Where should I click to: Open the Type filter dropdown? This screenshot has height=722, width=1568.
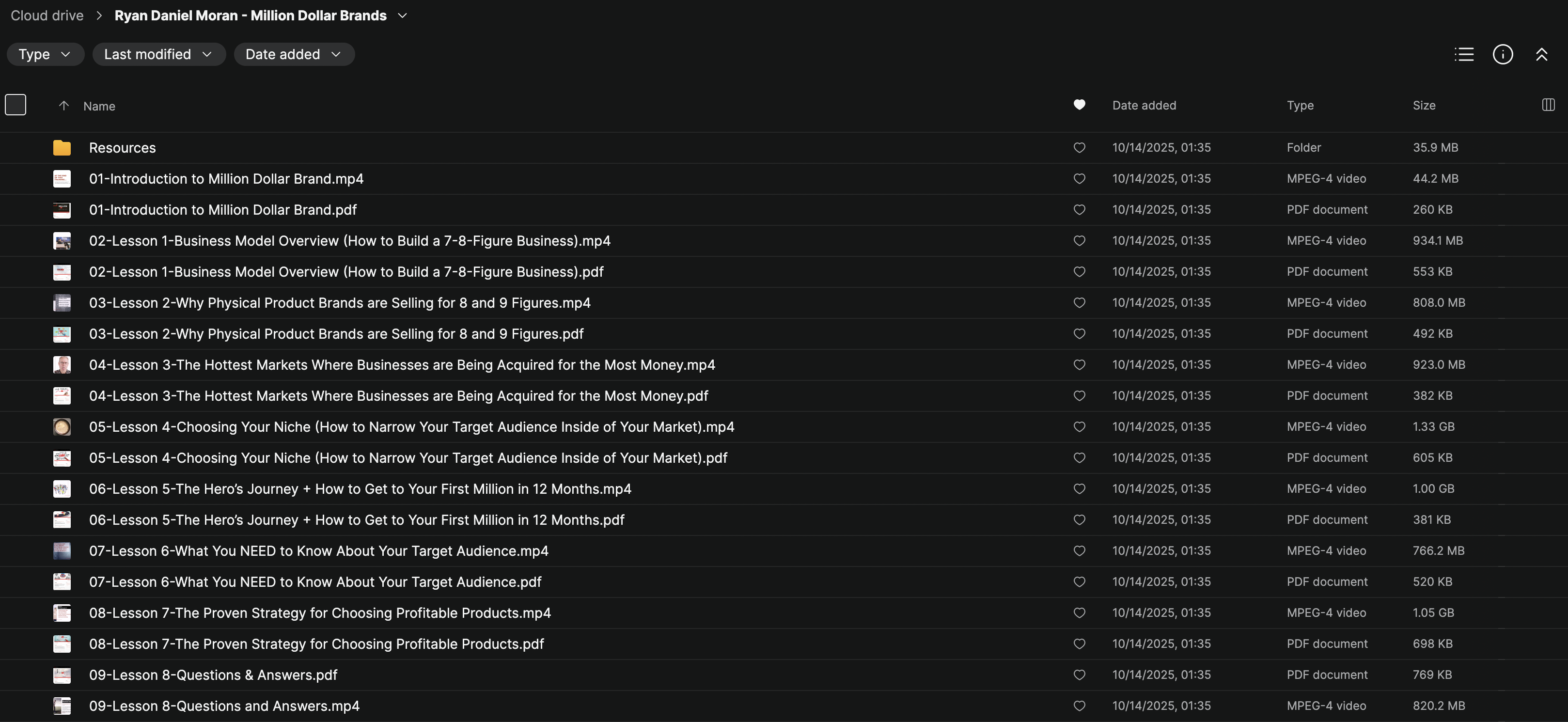coord(45,54)
